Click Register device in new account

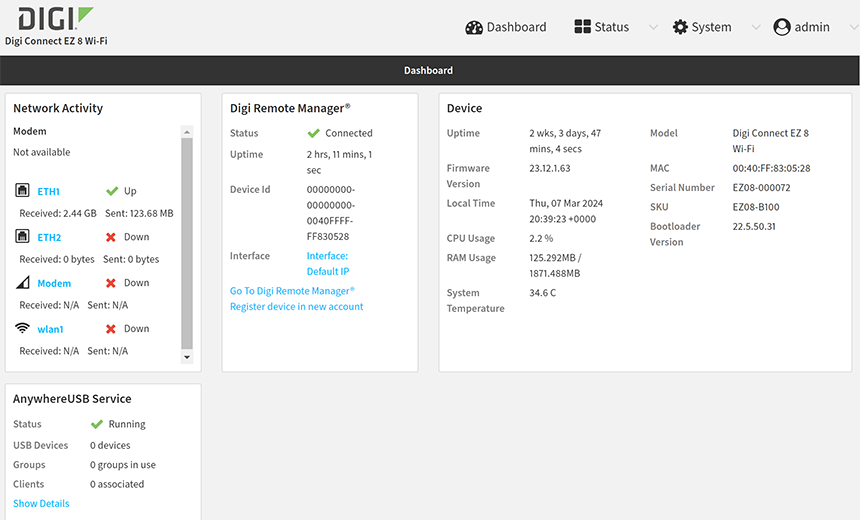tap(296, 307)
